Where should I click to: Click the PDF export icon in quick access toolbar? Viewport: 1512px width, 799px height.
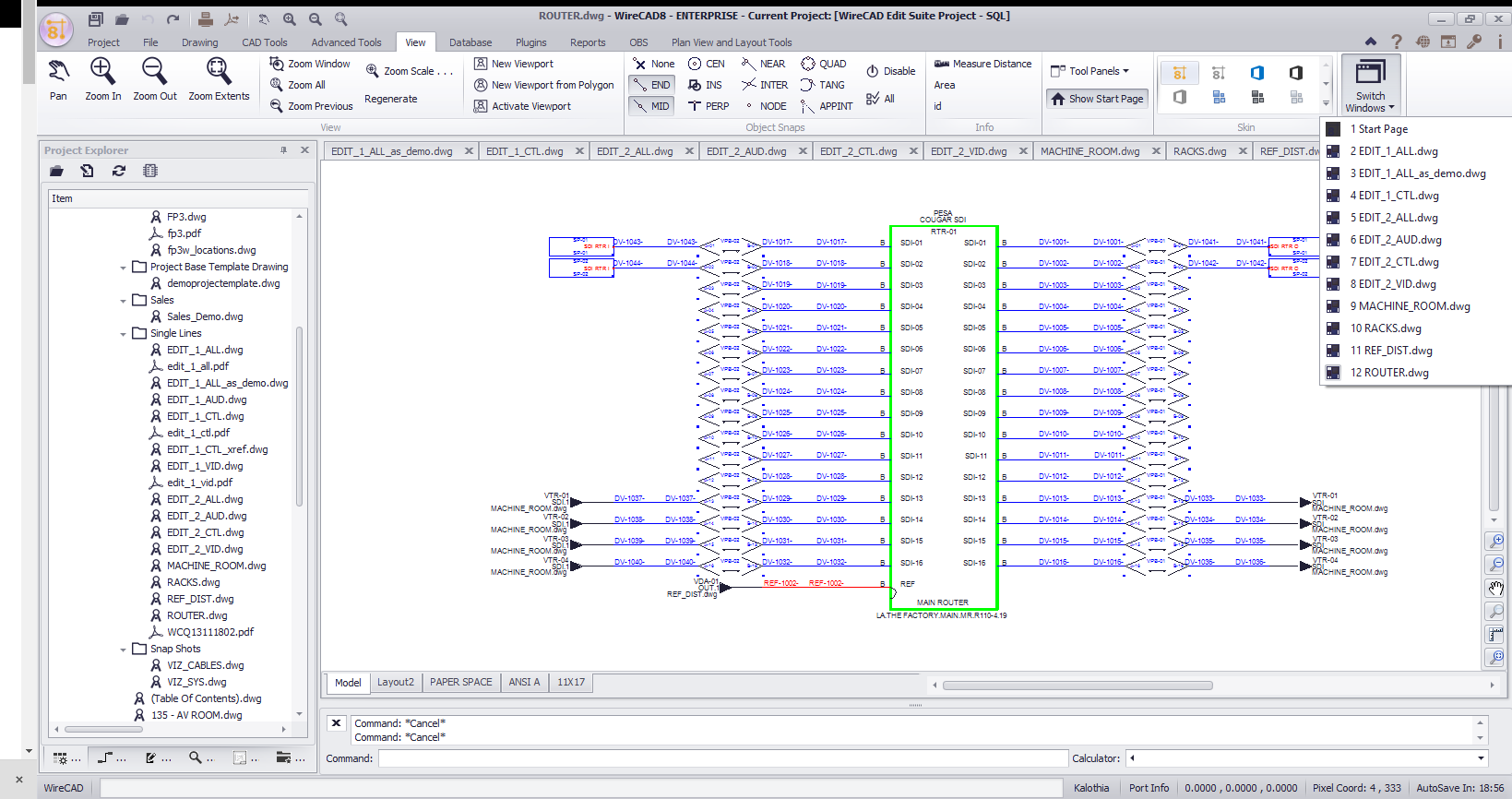click(232, 18)
